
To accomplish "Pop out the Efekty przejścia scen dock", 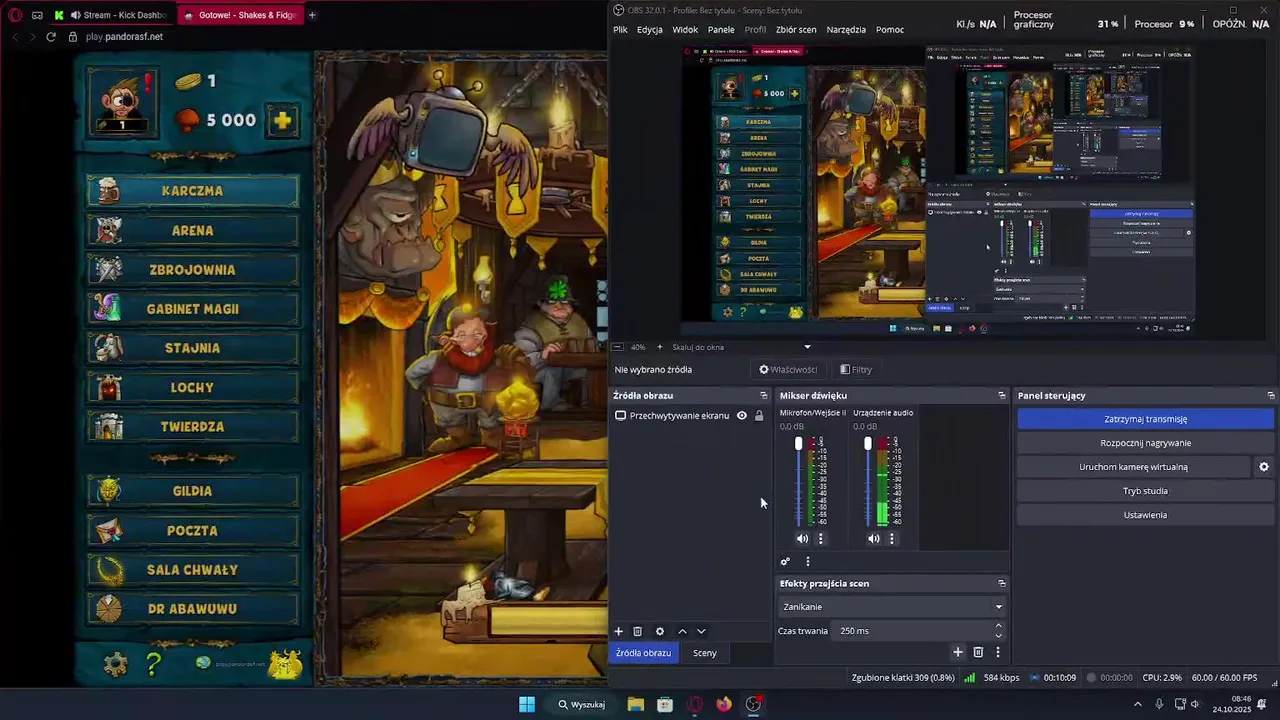I will point(1002,584).
